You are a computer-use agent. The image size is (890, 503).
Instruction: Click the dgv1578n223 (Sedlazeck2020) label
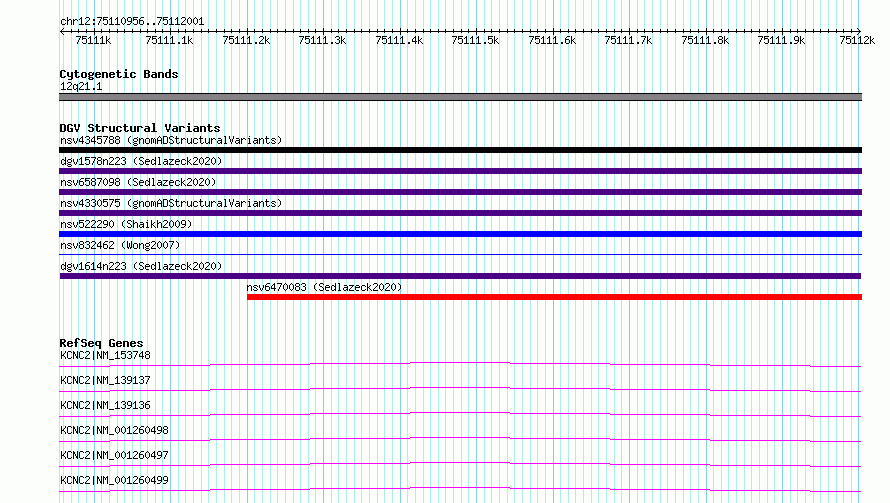(x=141, y=161)
